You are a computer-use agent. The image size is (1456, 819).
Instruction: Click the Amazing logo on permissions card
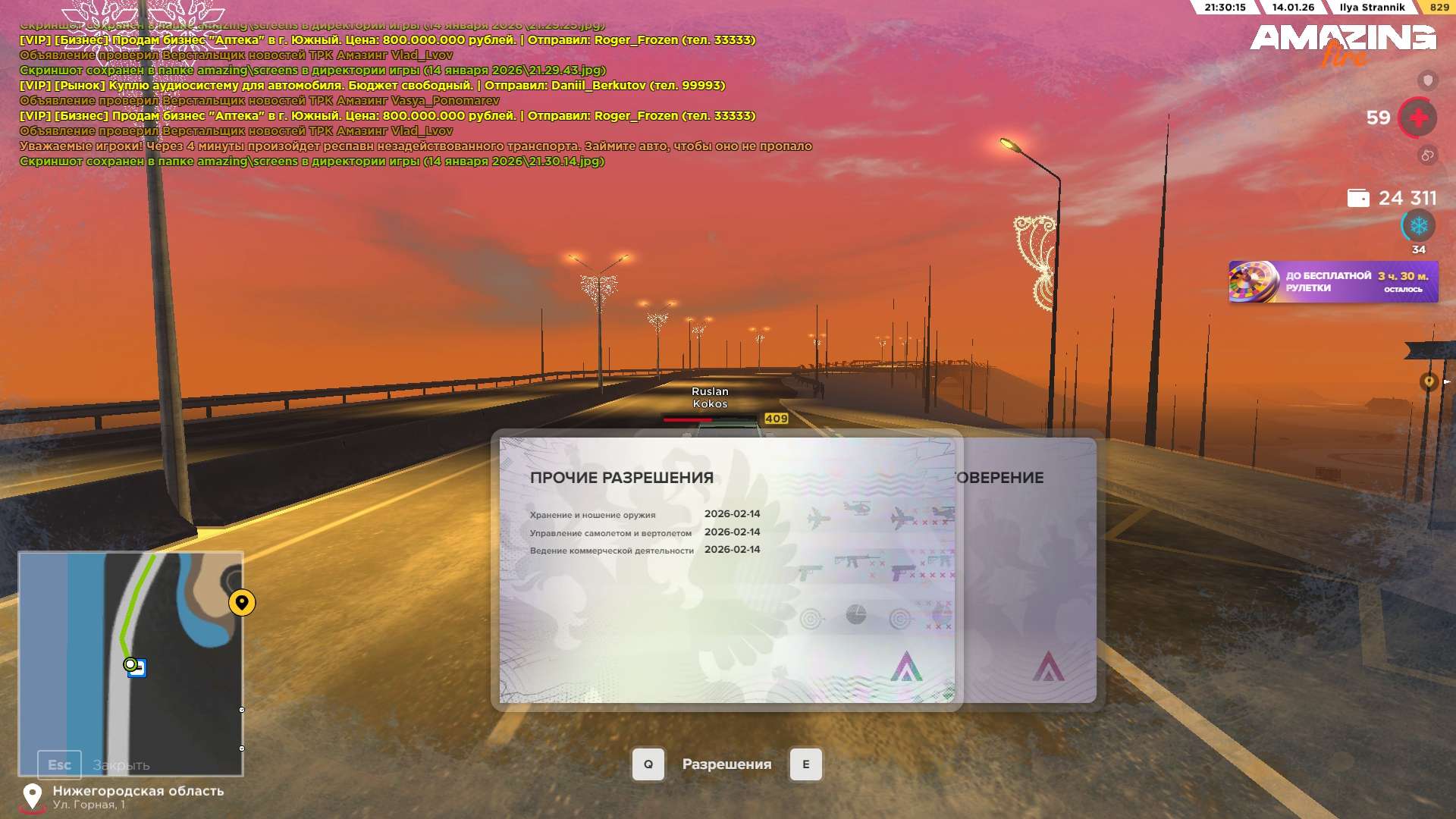pos(906,667)
